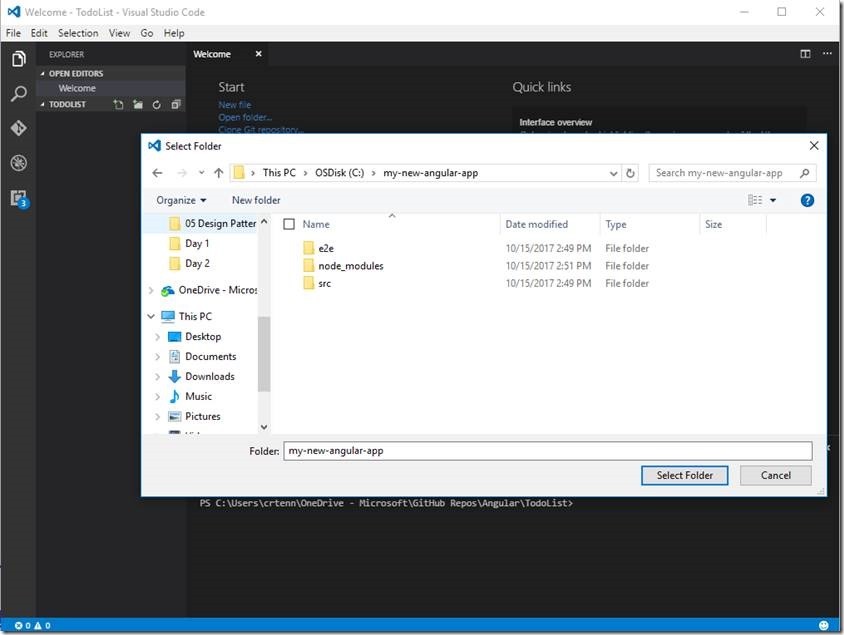Expand the Music tree node
Image resolution: width=844 pixels, height=635 pixels.
[x=157, y=397]
